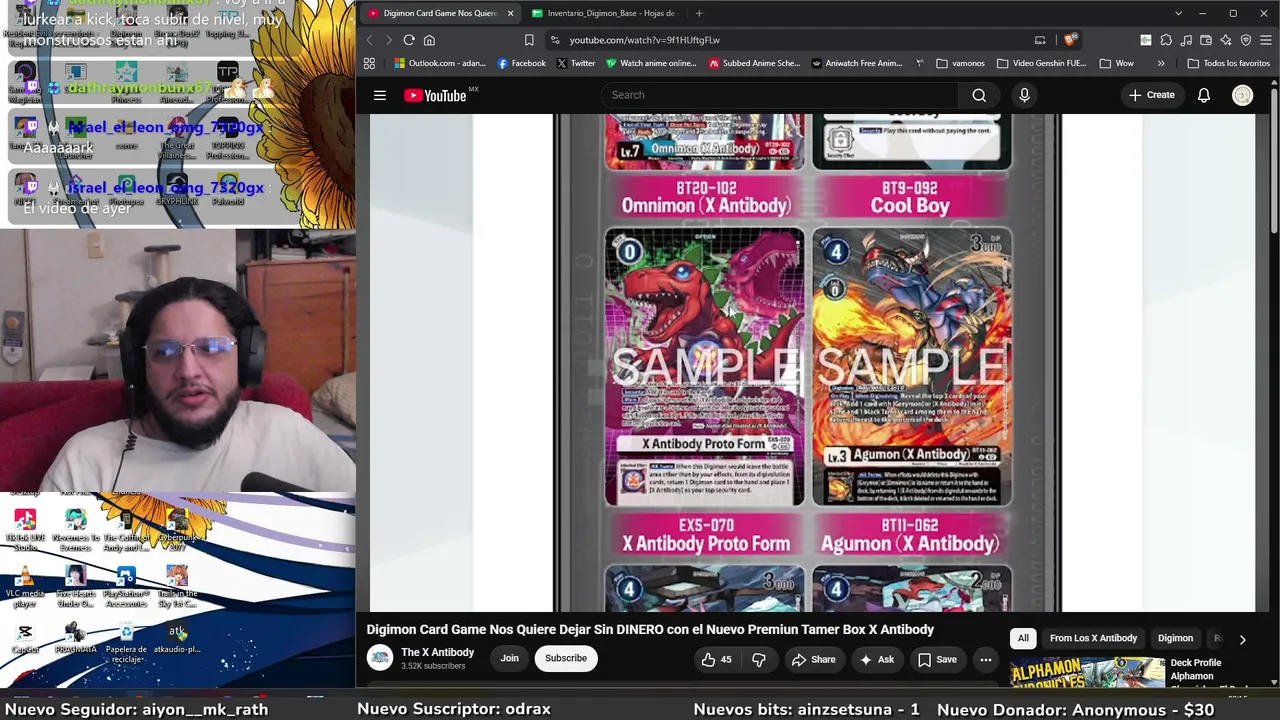1280x720 pixels.
Task: Focus the YouTube search field
Action: click(x=780, y=95)
